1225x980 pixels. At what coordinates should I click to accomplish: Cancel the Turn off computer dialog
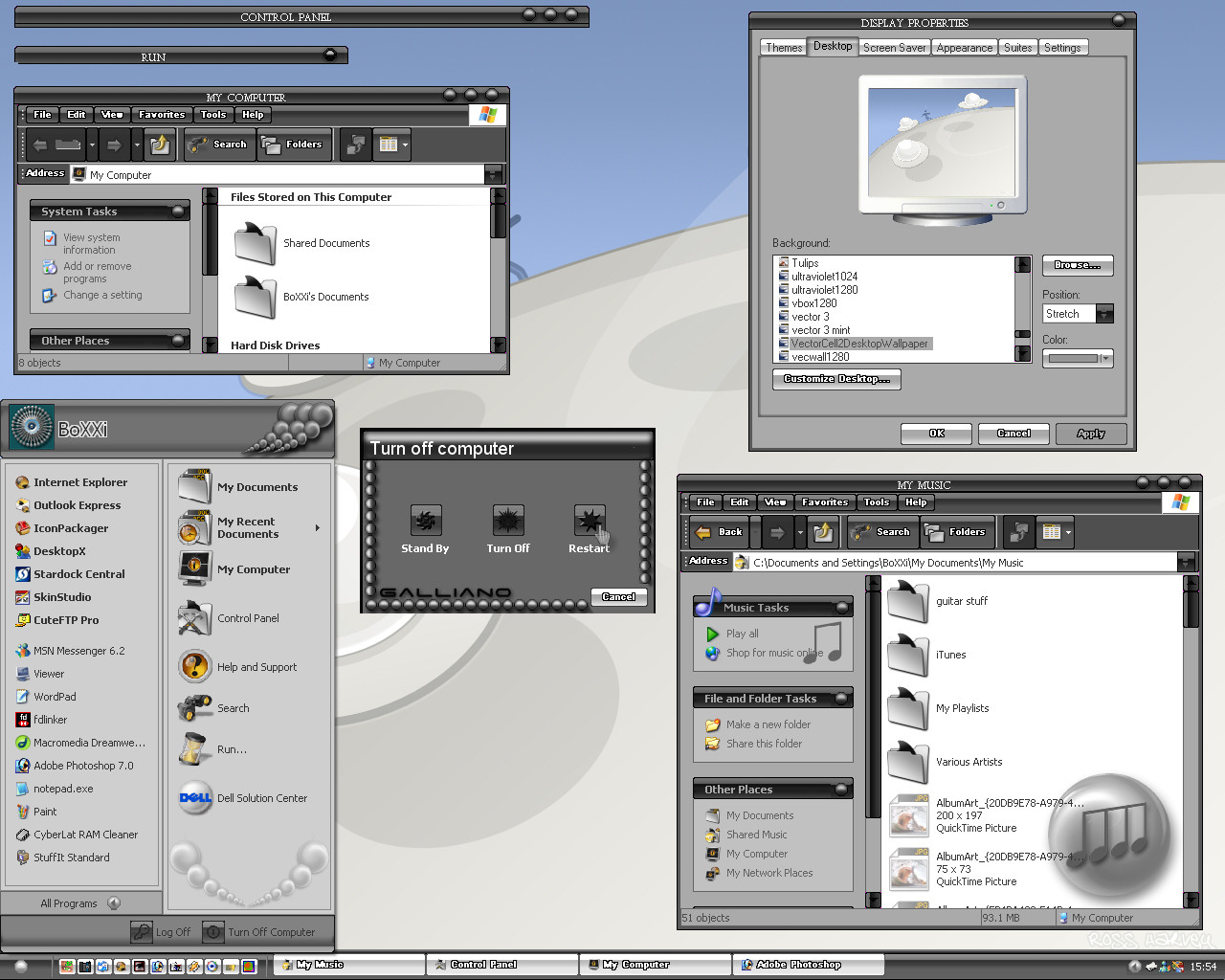tap(618, 596)
